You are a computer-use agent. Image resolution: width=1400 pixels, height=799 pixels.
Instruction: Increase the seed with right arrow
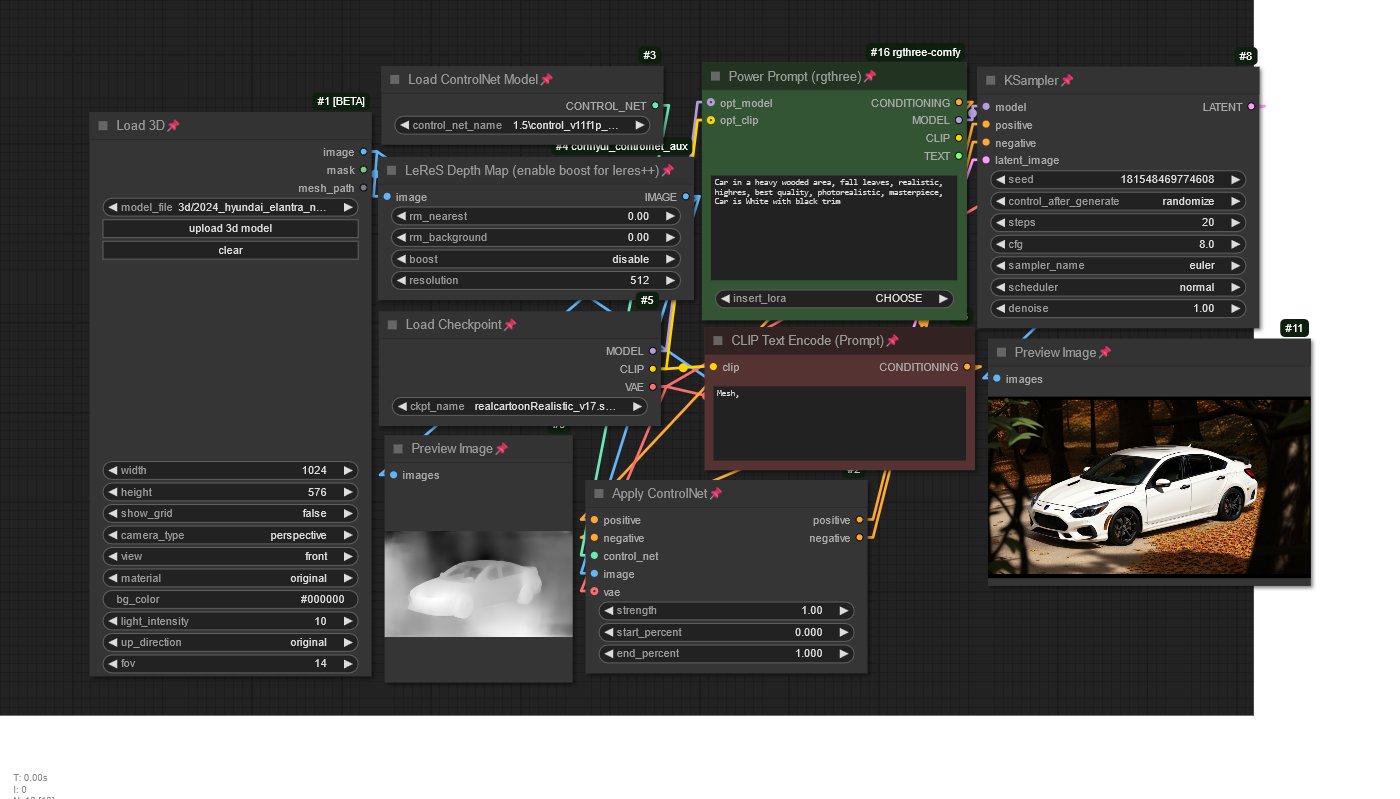1236,180
